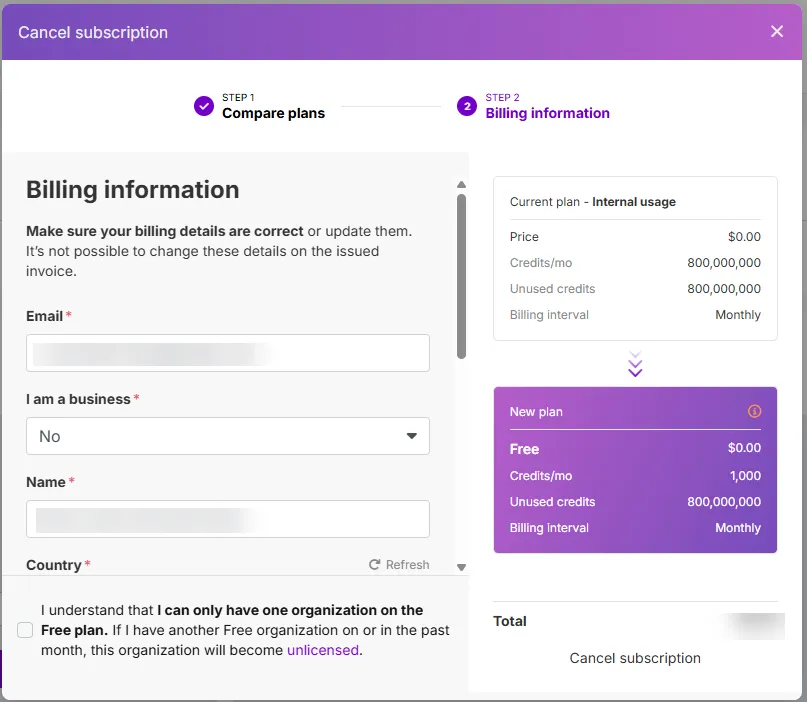Click the double chevron between plan cards
The height and width of the screenshot is (702, 807).
coord(635,364)
